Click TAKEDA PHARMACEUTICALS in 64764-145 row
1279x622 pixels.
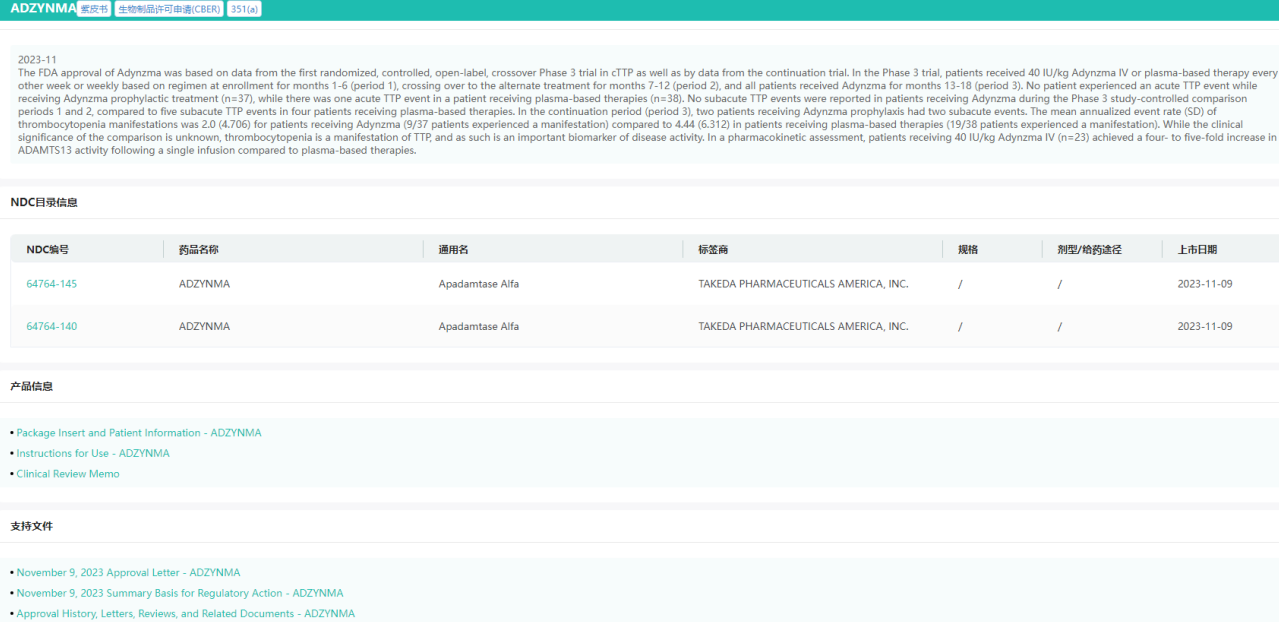[x=803, y=284]
